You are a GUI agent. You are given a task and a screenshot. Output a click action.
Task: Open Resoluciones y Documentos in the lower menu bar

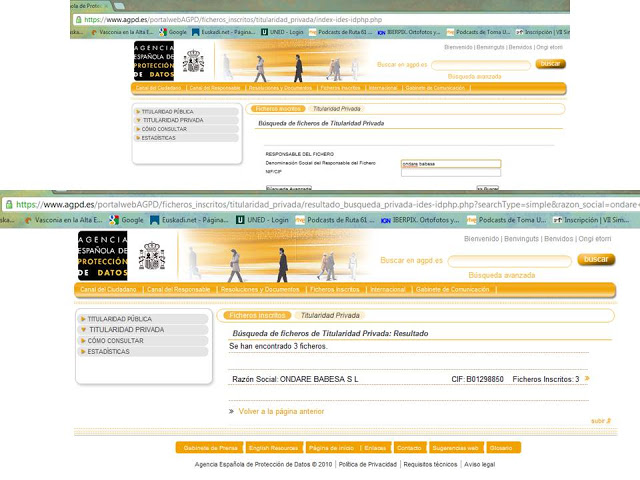click(260, 289)
